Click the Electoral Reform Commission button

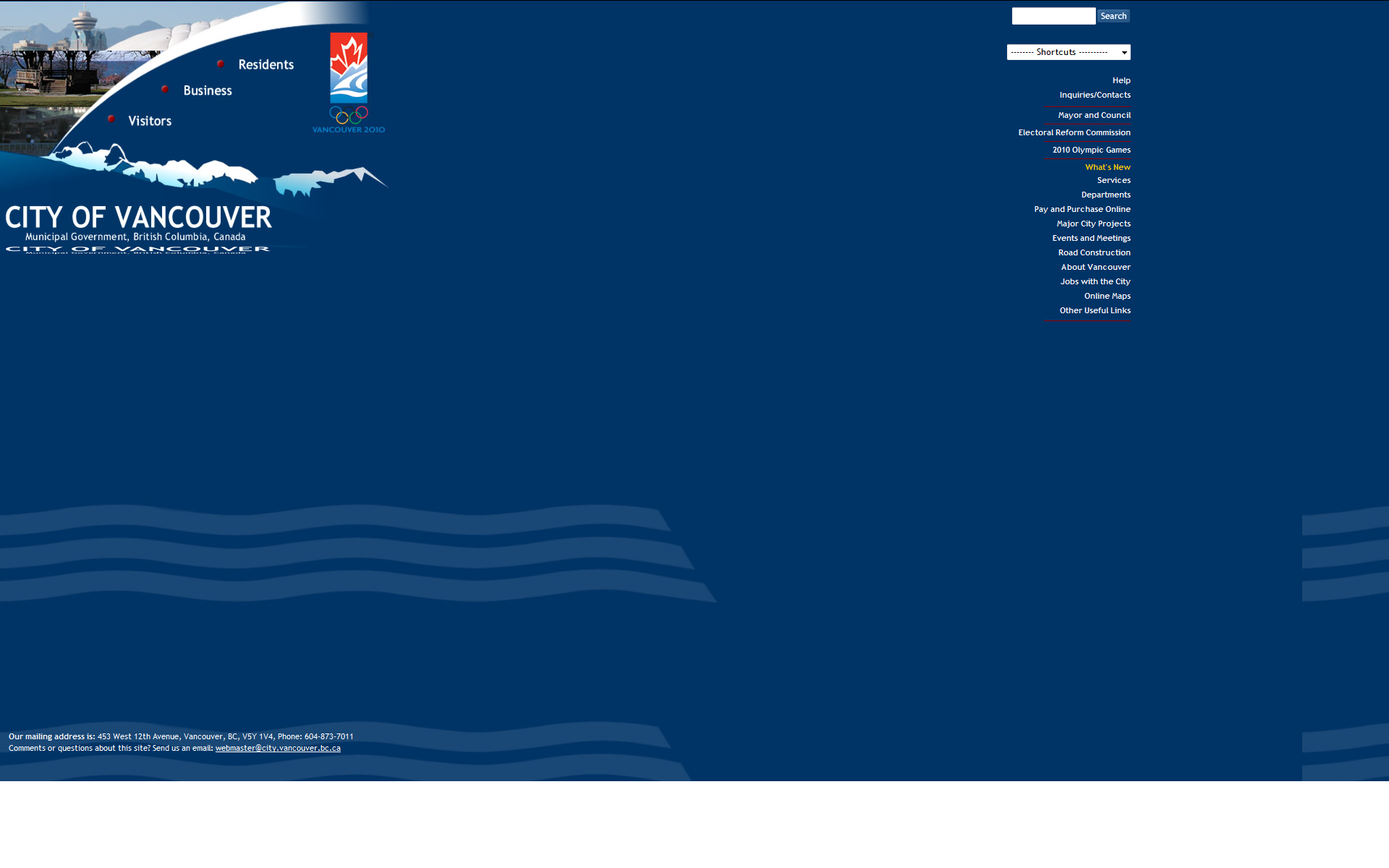coord(1074,131)
